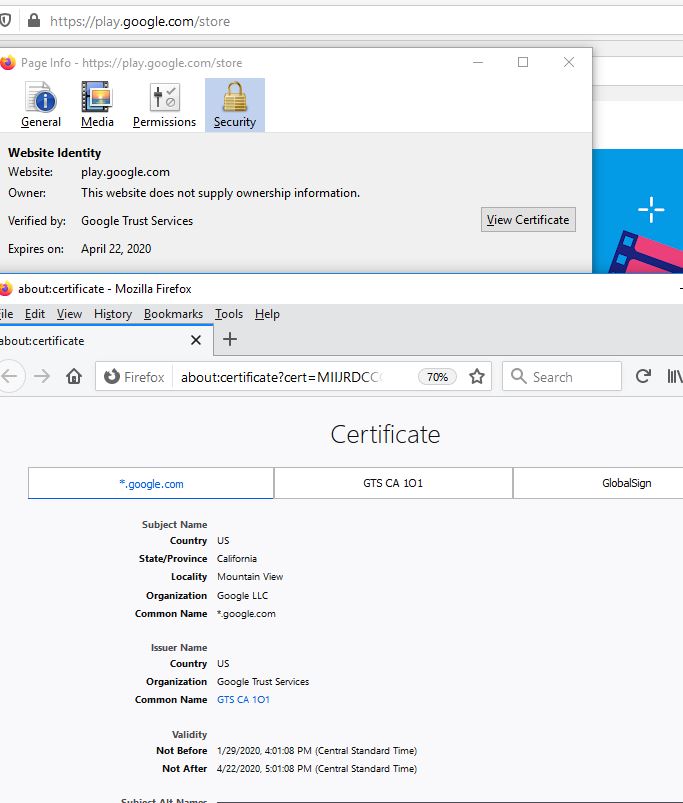This screenshot has height=803, width=683.
Task: Switch to the GTS CA 1O1 certificate tab
Action: [393, 483]
